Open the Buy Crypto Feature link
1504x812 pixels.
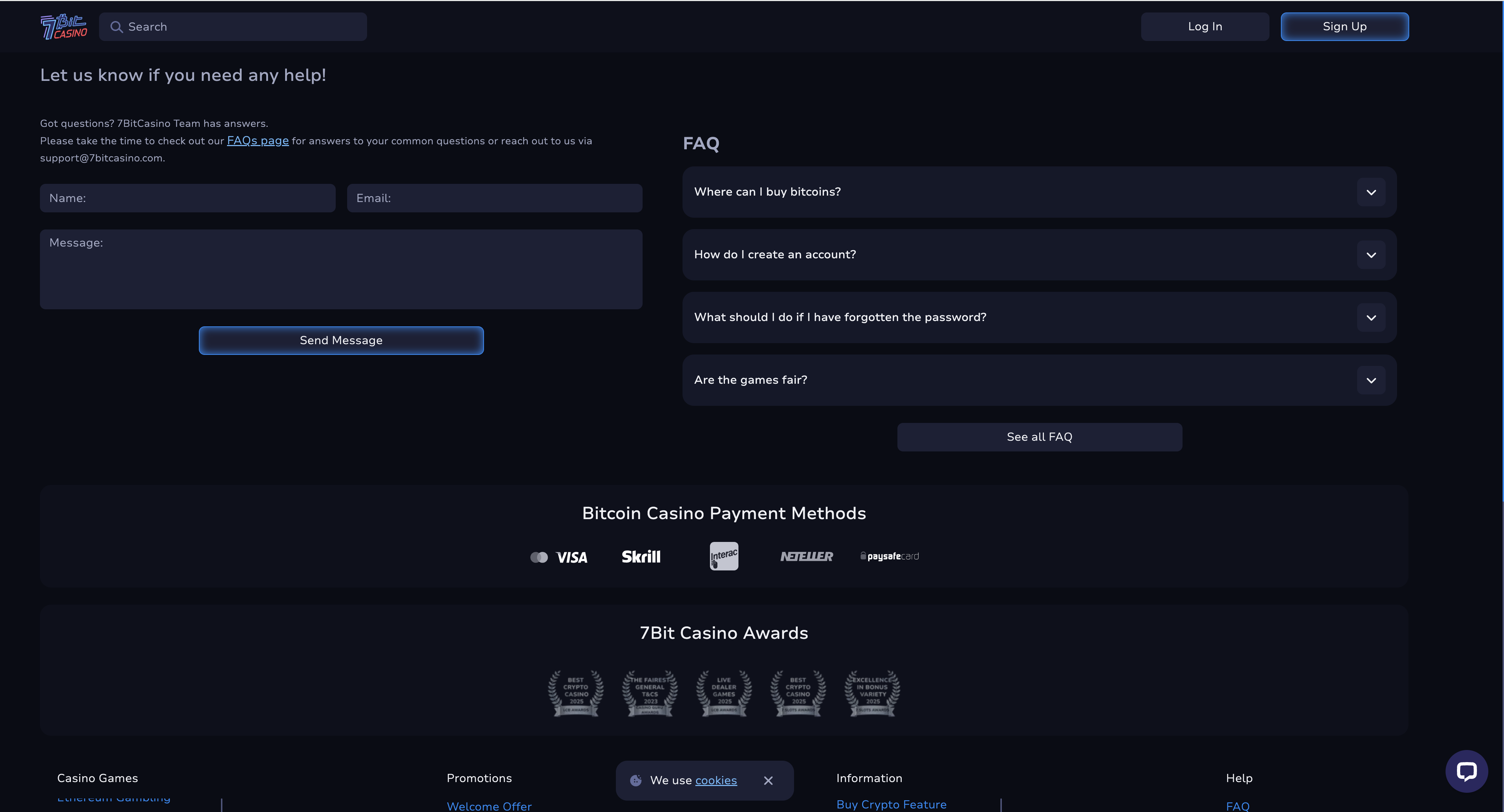click(892, 805)
